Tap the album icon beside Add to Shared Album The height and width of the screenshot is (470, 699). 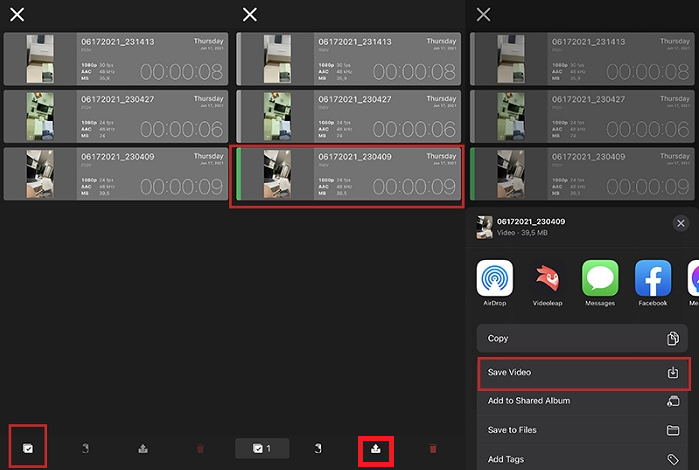[x=673, y=401]
